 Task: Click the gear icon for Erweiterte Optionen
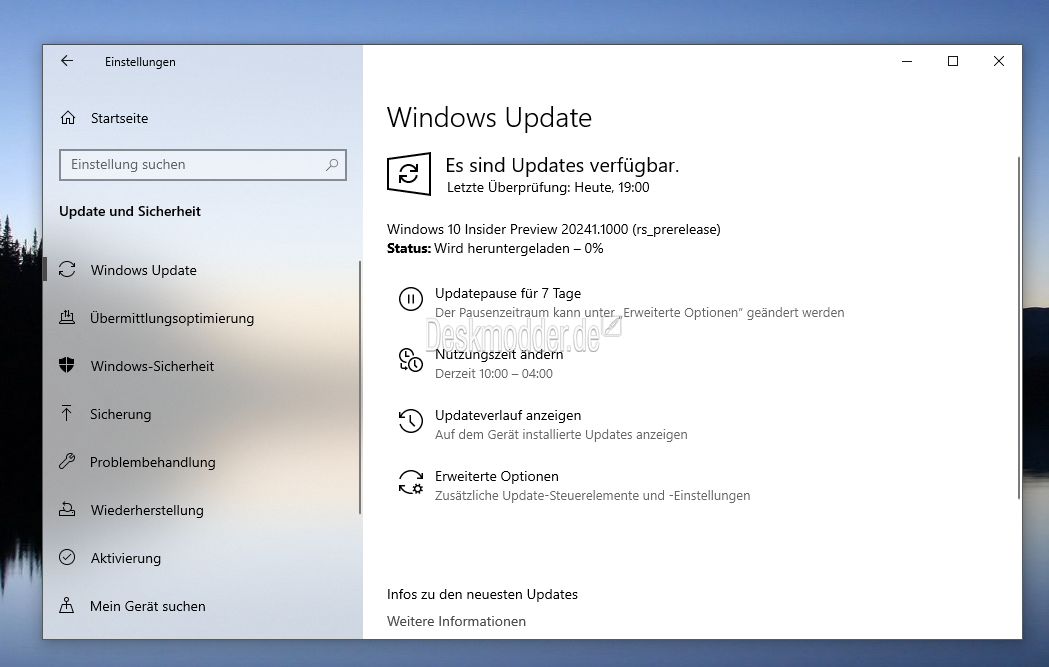pyautogui.click(x=411, y=482)
